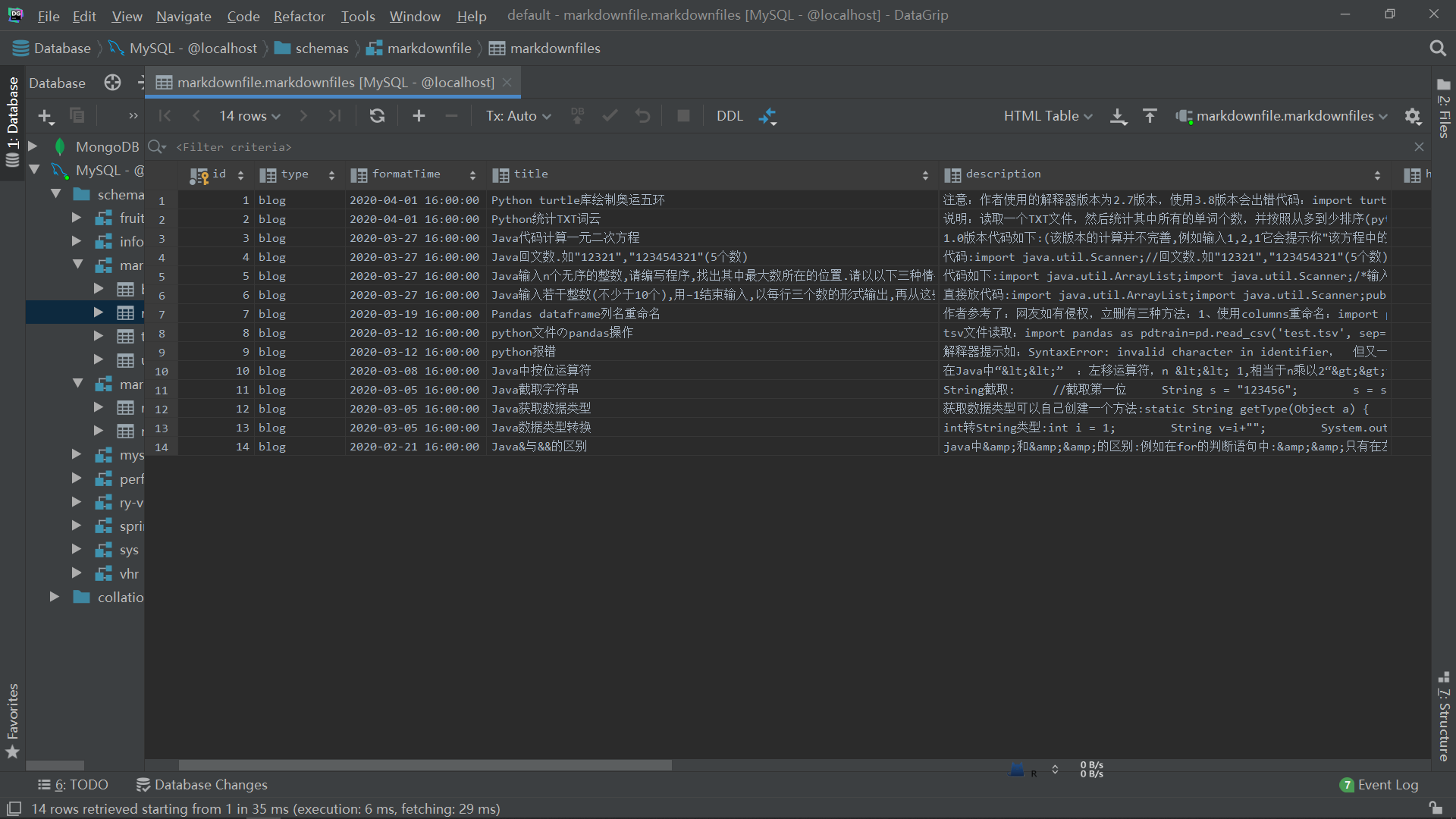
Task: Collapse the schemas folder node
Action: pyautogui.click(x=56, y=194)
